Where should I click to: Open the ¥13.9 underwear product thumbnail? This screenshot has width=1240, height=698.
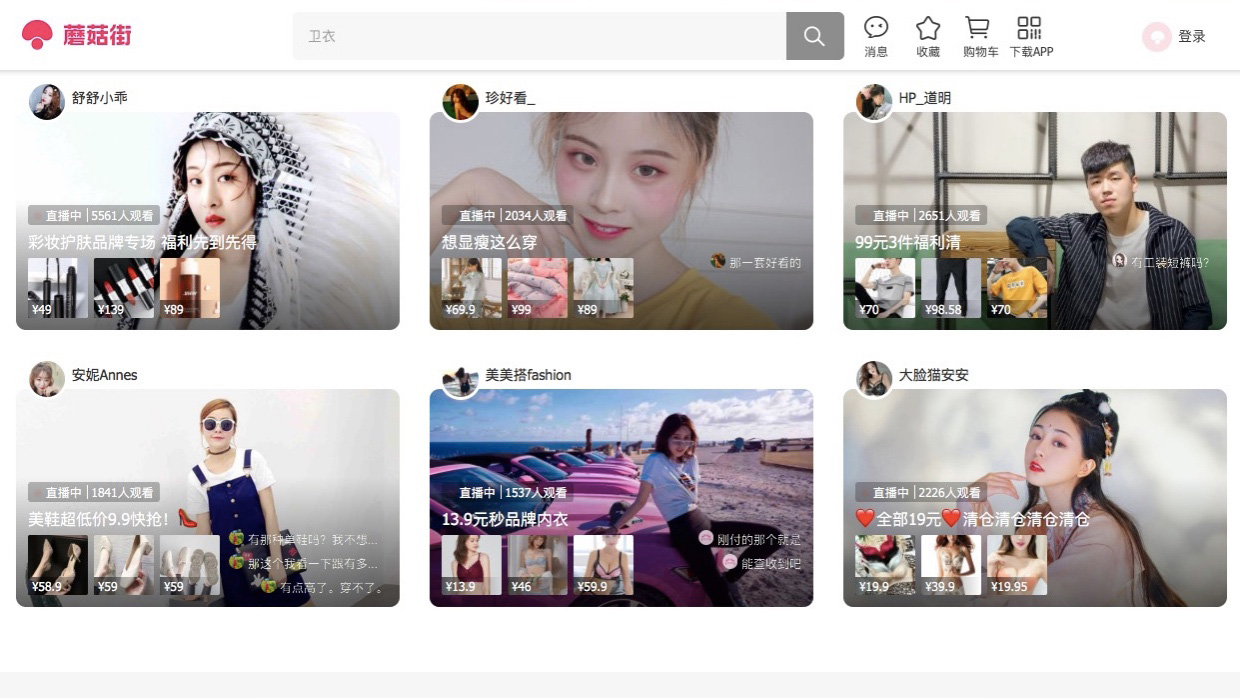coord(471,565)
